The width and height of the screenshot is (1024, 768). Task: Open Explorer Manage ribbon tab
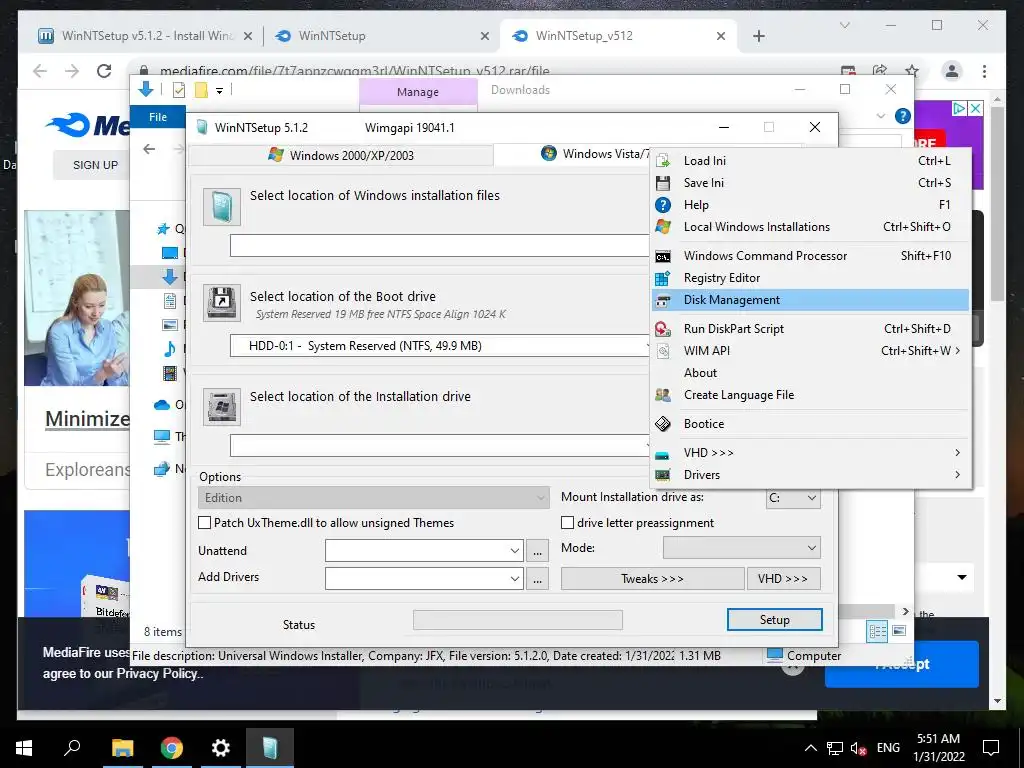pos(418,92)
